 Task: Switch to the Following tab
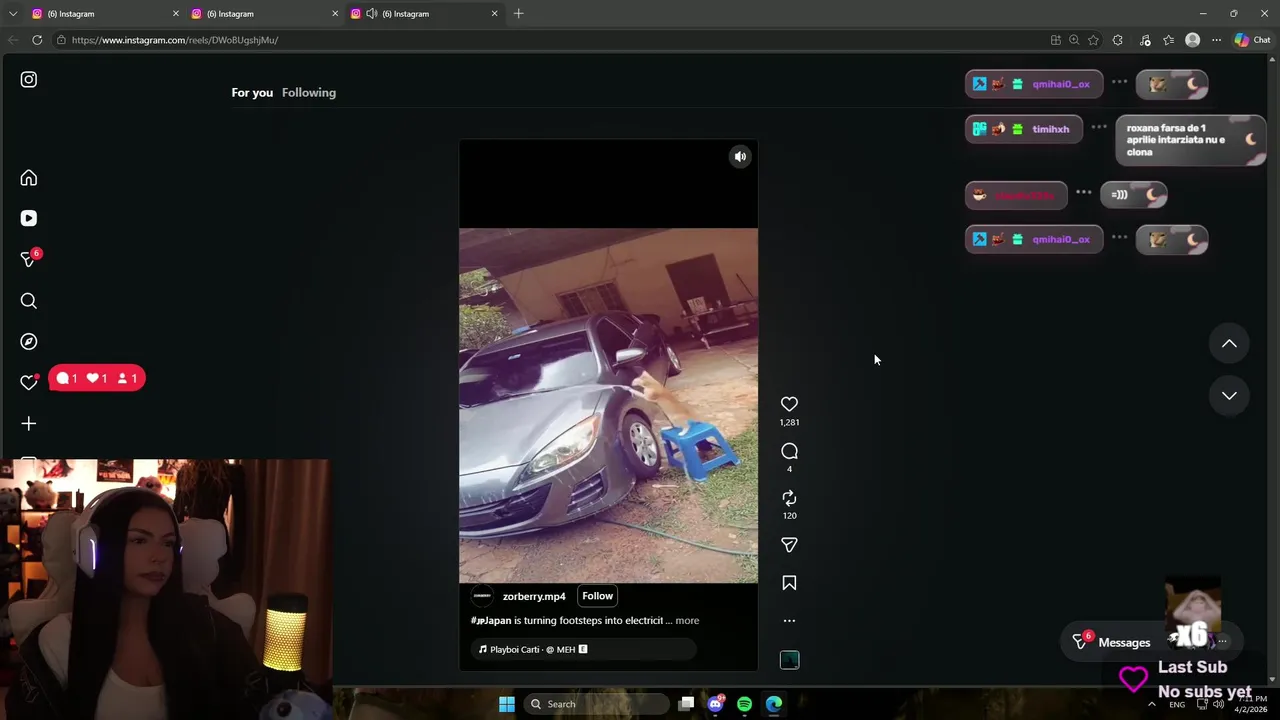tap(309, 92)
